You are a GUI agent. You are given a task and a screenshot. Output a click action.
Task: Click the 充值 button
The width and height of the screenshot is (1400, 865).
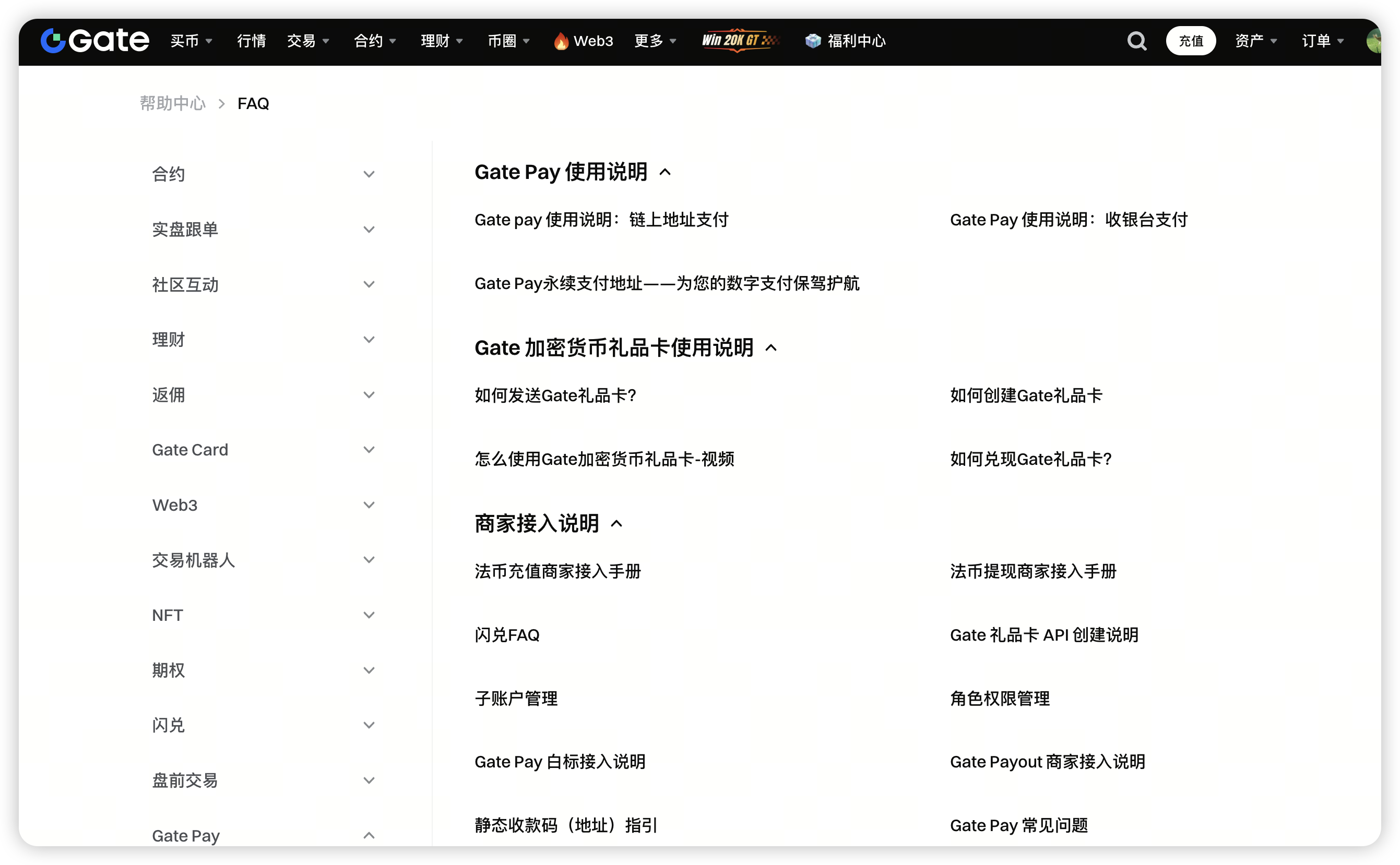click(1191, 41)
